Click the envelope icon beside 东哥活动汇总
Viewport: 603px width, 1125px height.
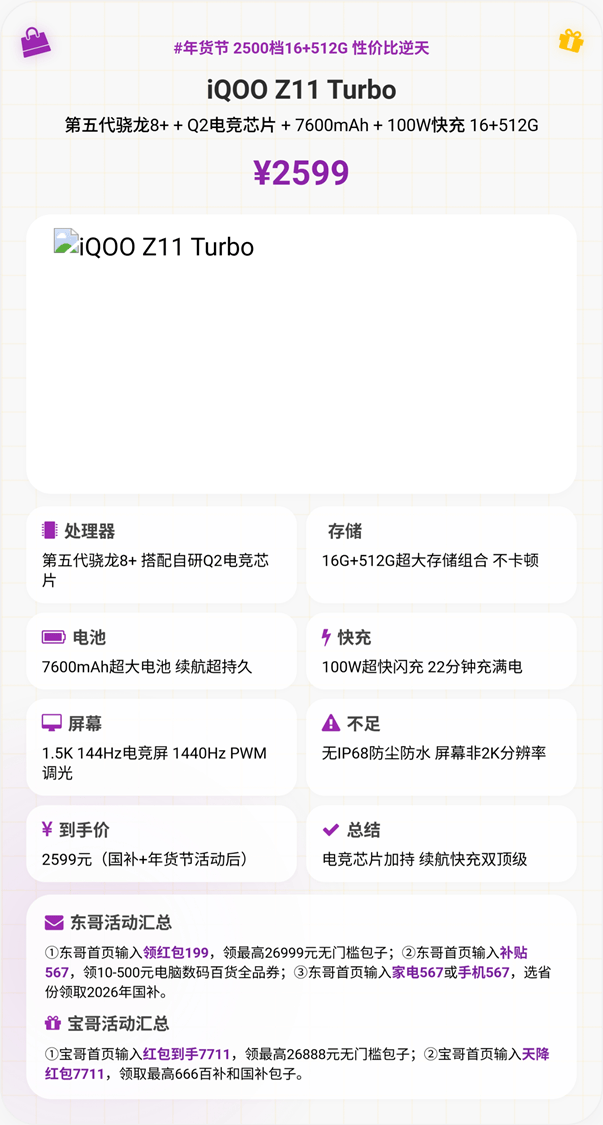point(54,922)
